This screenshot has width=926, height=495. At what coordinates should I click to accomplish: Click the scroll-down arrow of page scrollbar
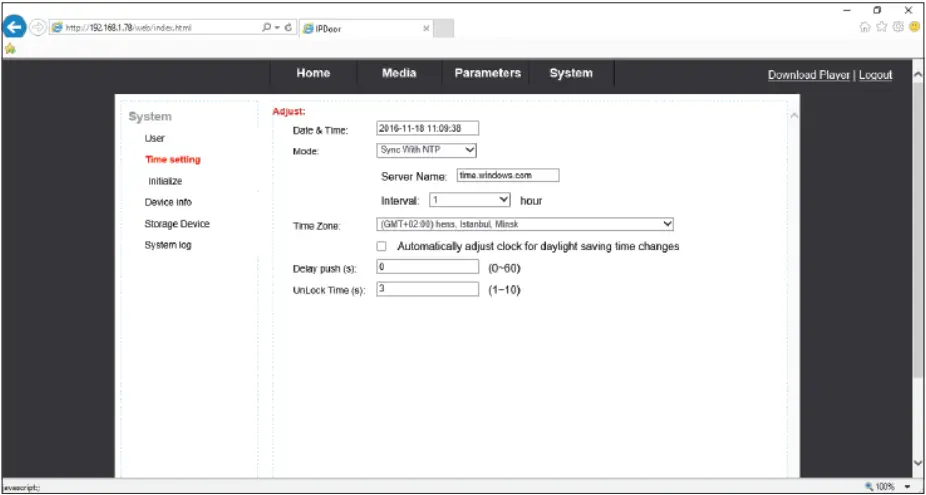point(917,463)
